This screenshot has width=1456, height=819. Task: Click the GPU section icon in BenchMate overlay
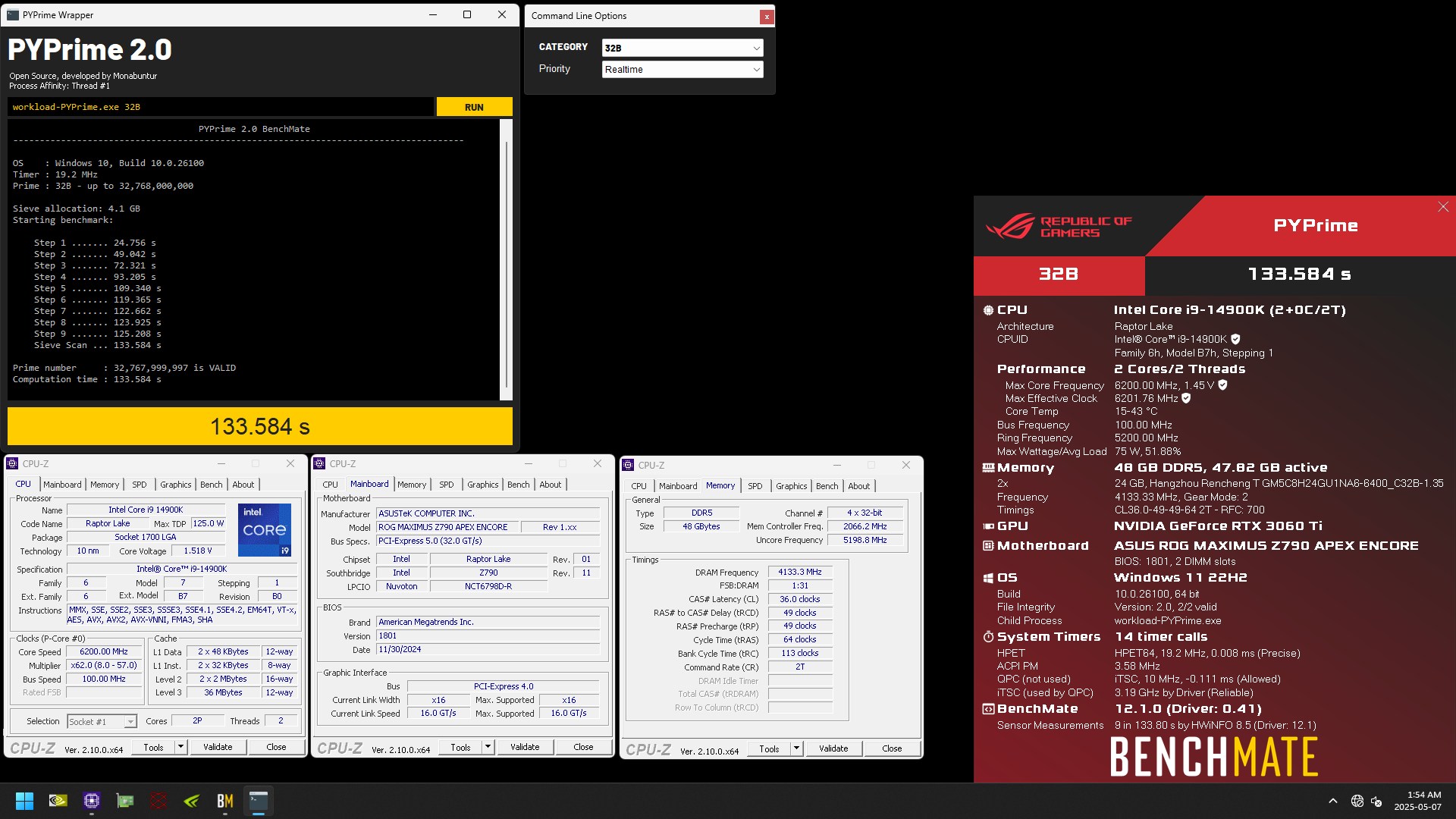[x=988, y=526]
